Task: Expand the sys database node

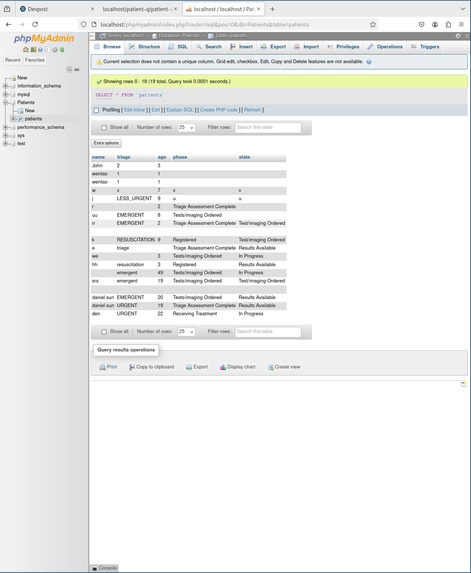Action: coord(5,135)
